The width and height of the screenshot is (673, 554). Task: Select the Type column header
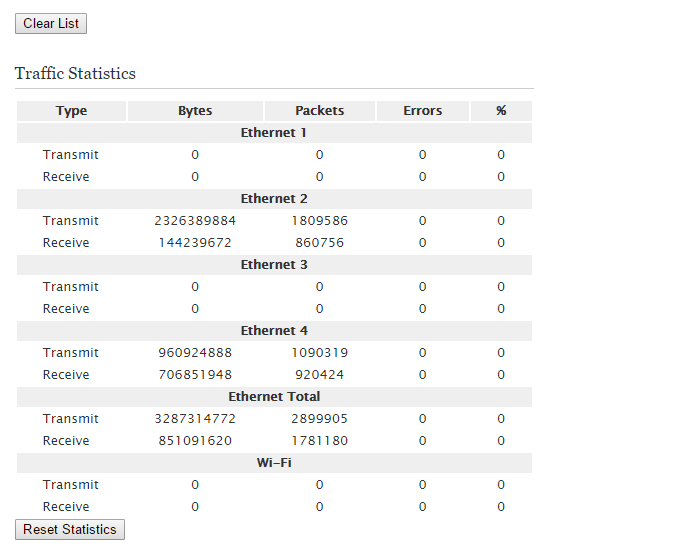[71, 111]
